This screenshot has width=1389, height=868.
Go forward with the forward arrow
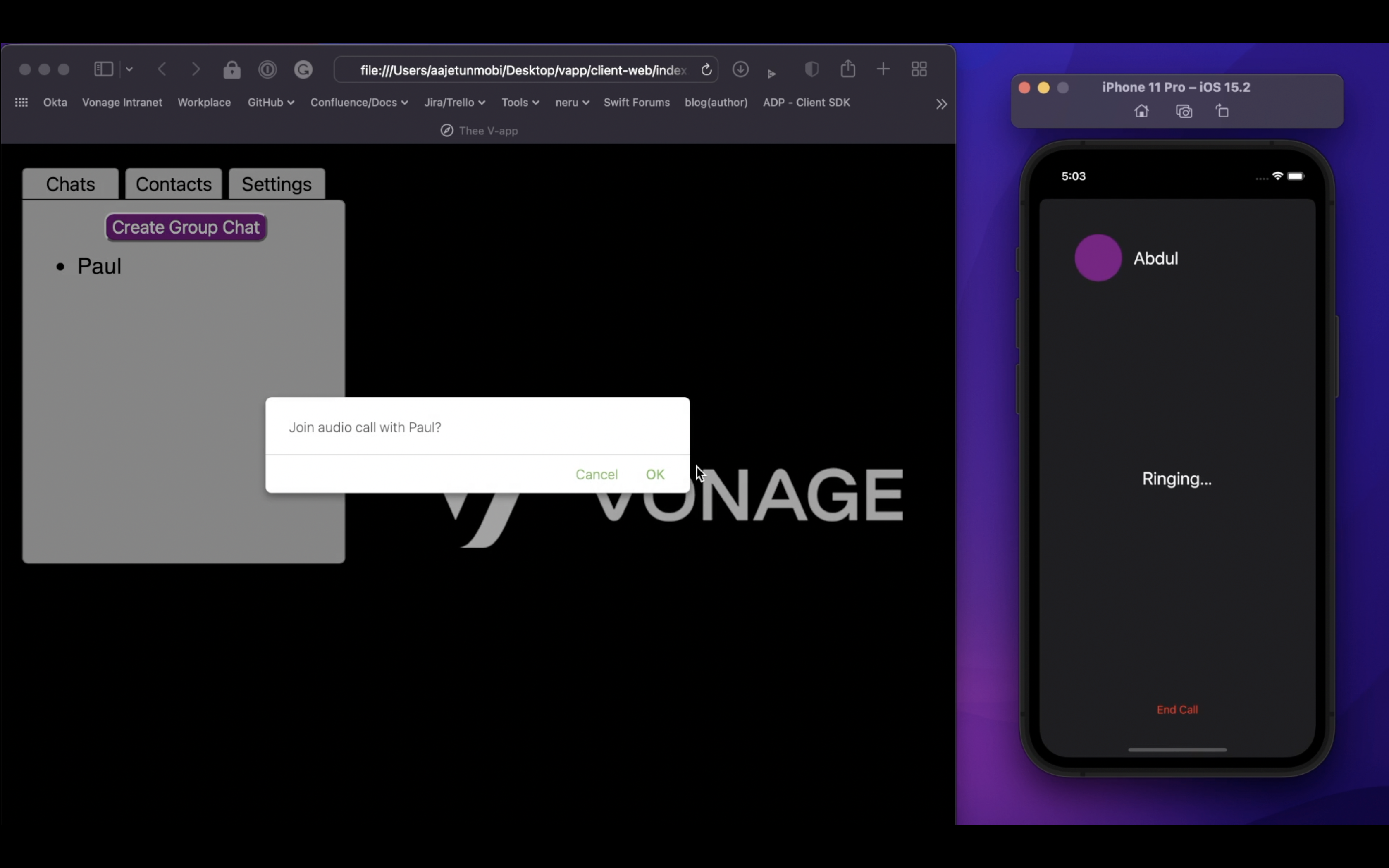tap(196, 69)
